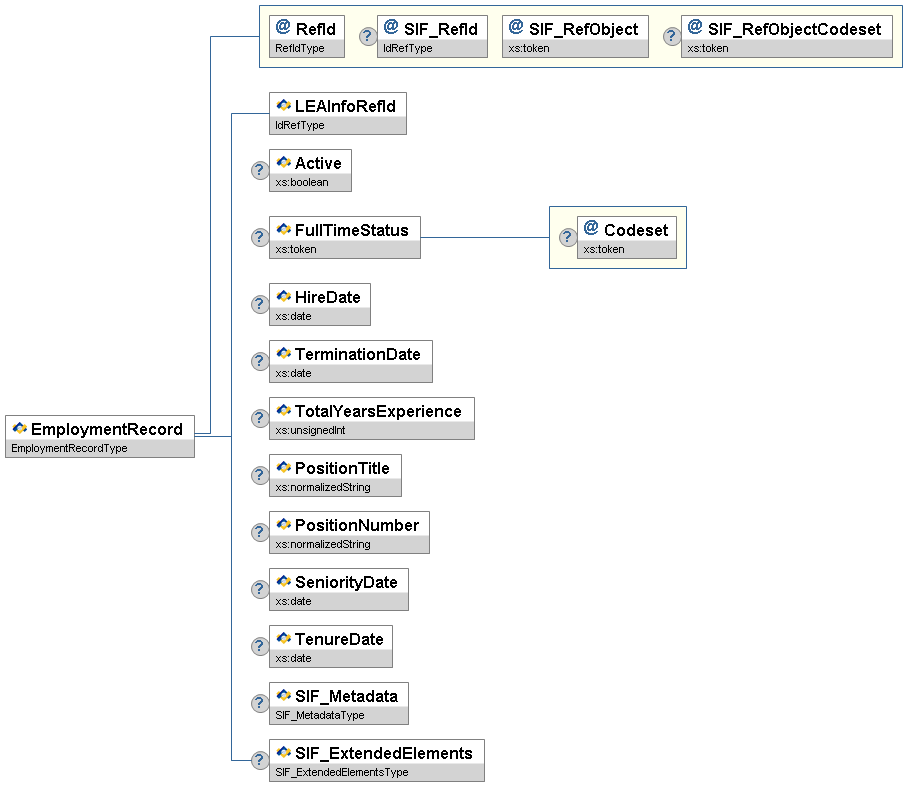
Task: Click the help icon beside PositionTitle
Action: point(259,475)
